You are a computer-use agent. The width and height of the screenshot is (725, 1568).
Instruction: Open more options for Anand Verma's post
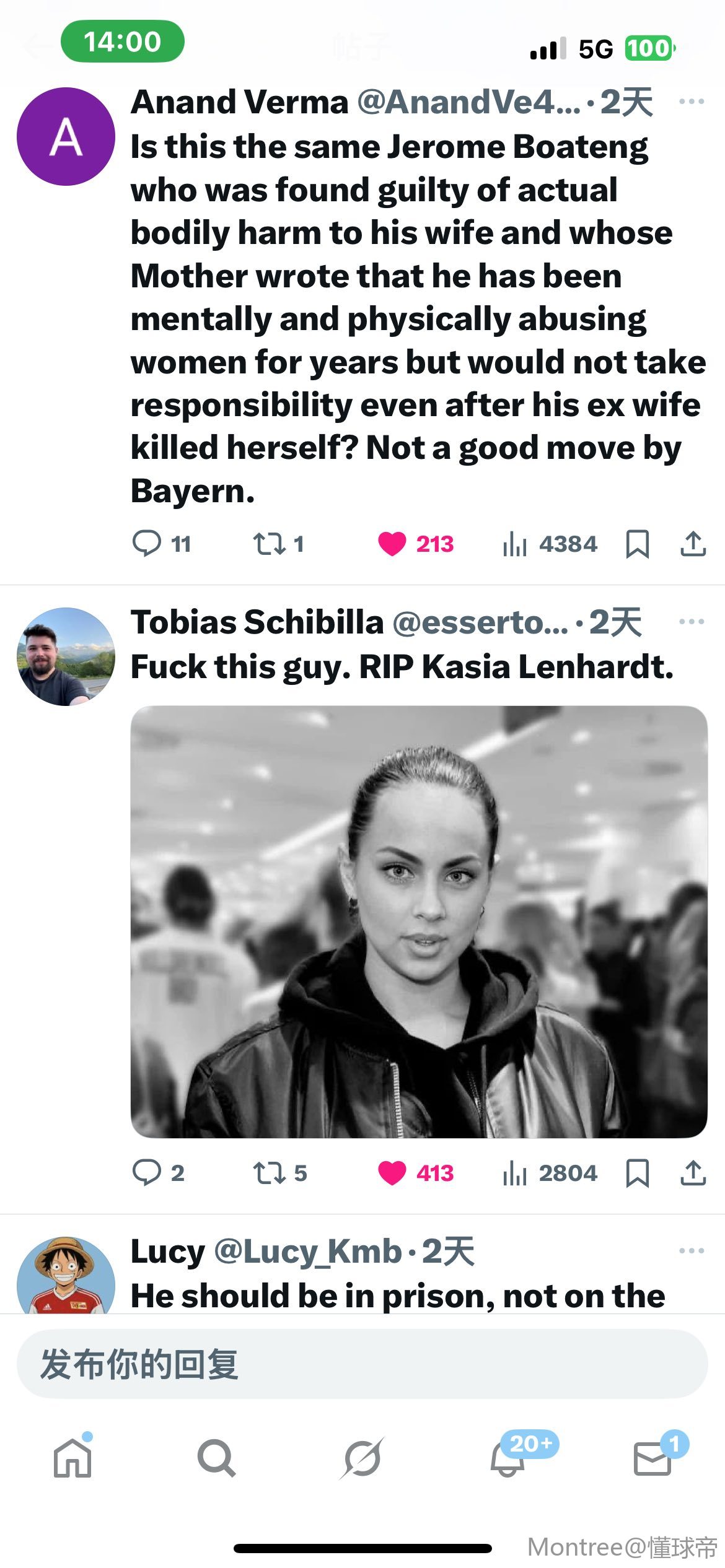[x=692, y=102]
